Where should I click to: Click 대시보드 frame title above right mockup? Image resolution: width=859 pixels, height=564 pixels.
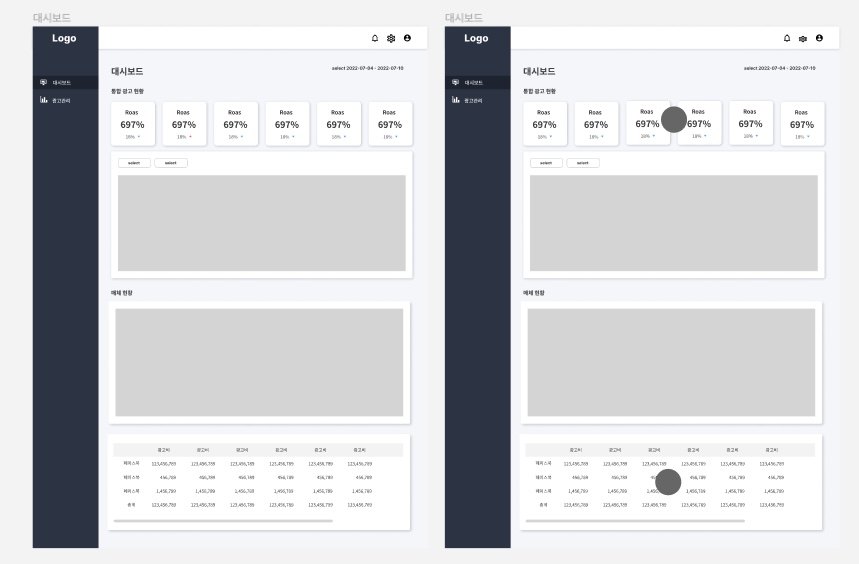[463, 18]
